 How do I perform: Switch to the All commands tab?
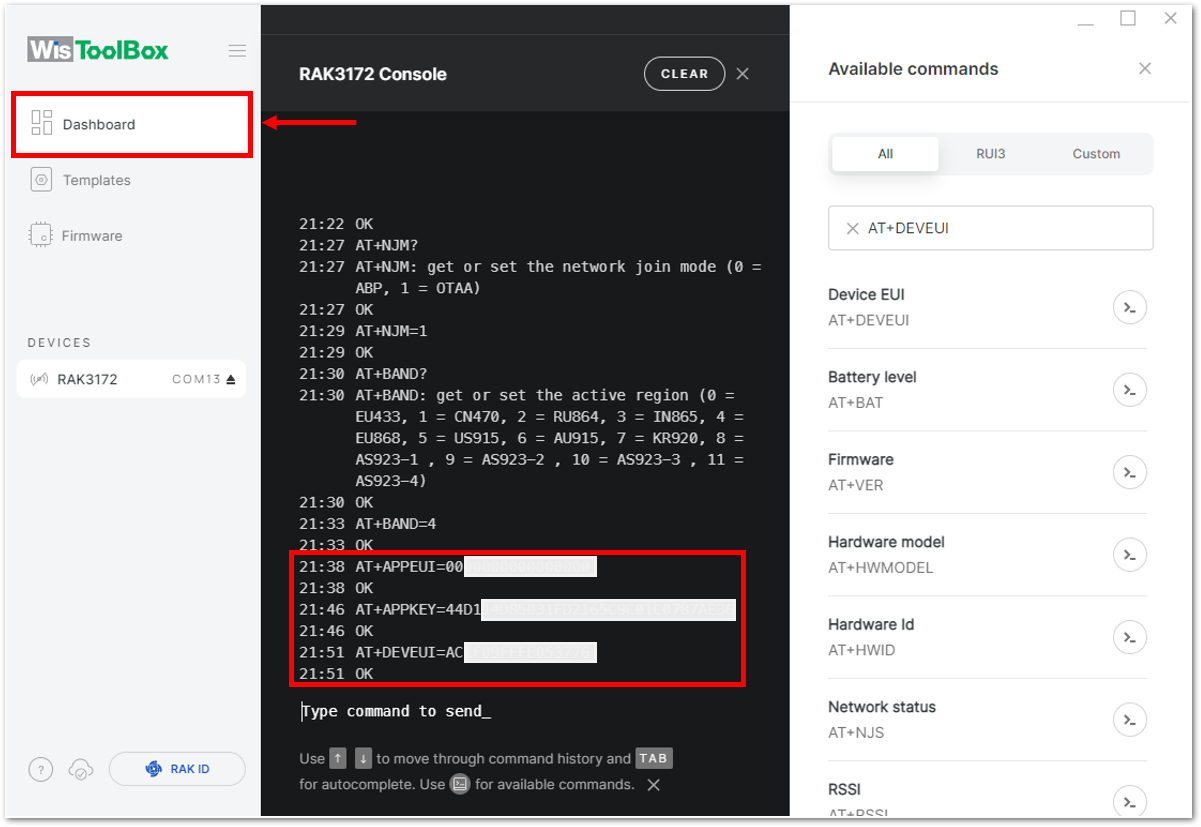click(885, 154)
